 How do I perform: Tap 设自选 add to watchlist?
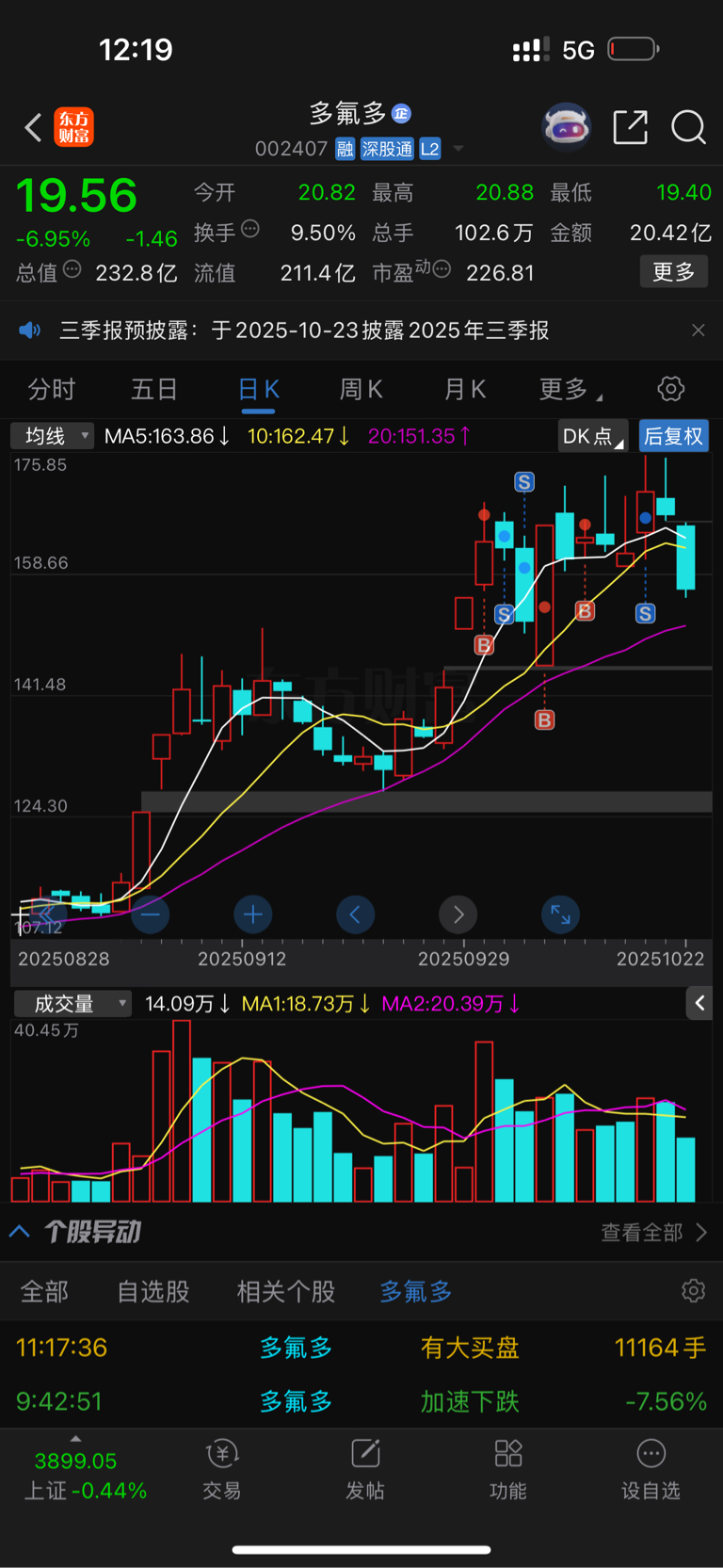click(651, 1470)
